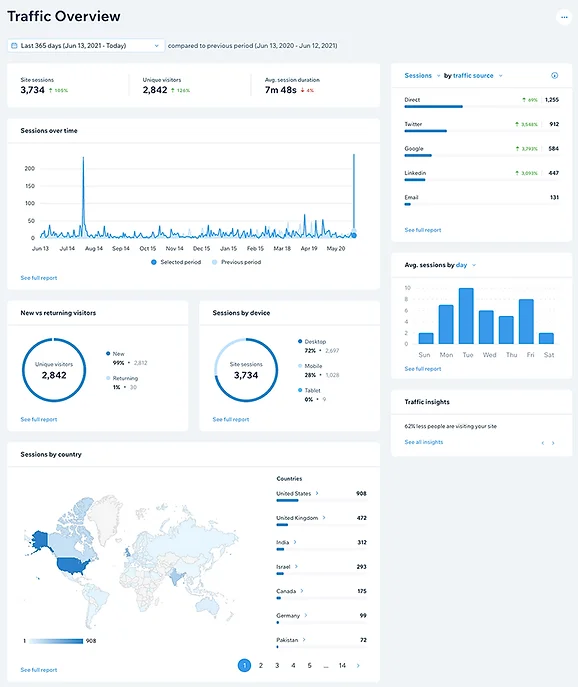Expand United States country row chevron

(317, 493)
